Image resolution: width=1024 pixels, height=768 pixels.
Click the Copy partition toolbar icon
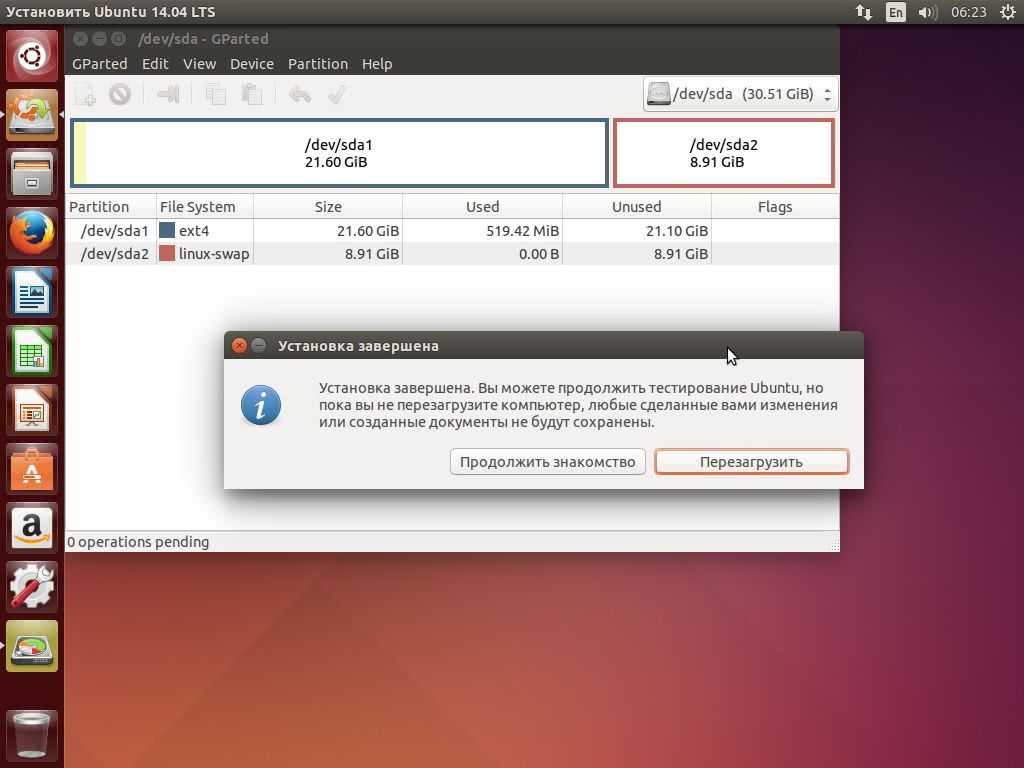click(x=215, y=94)
